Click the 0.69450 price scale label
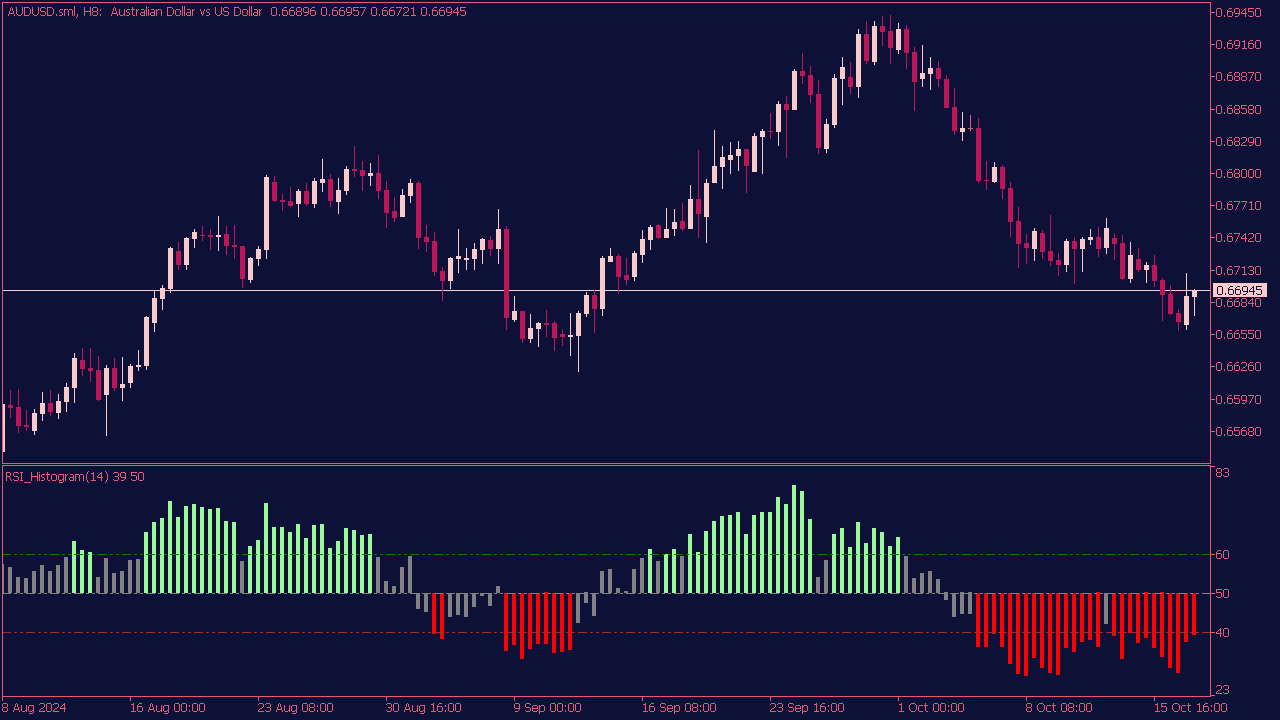This screenshot has width=1280, height=720. pyautogui.click(x=1238, y=12)
